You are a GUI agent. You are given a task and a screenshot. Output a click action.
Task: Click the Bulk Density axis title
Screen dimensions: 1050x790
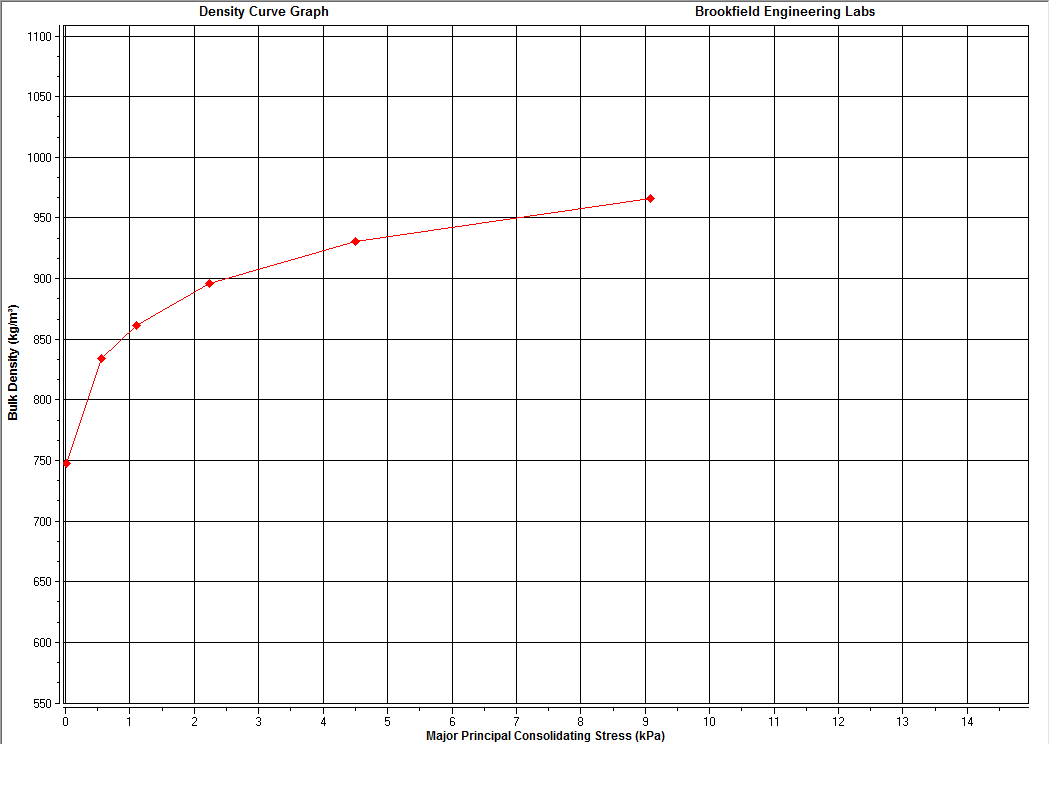pyautogui.click(x=12, y=360)
